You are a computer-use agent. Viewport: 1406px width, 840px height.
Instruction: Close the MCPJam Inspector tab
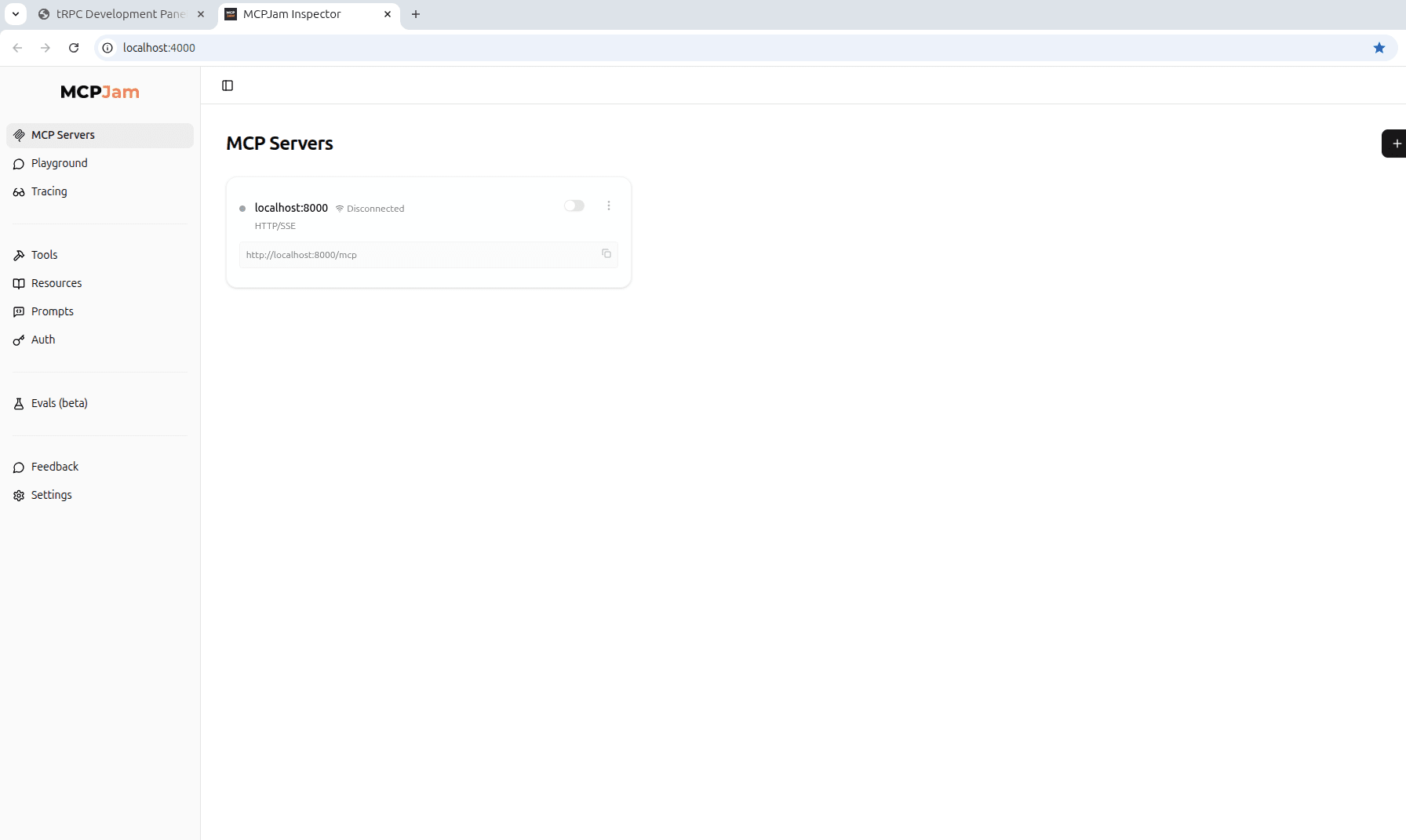(388, 14)
